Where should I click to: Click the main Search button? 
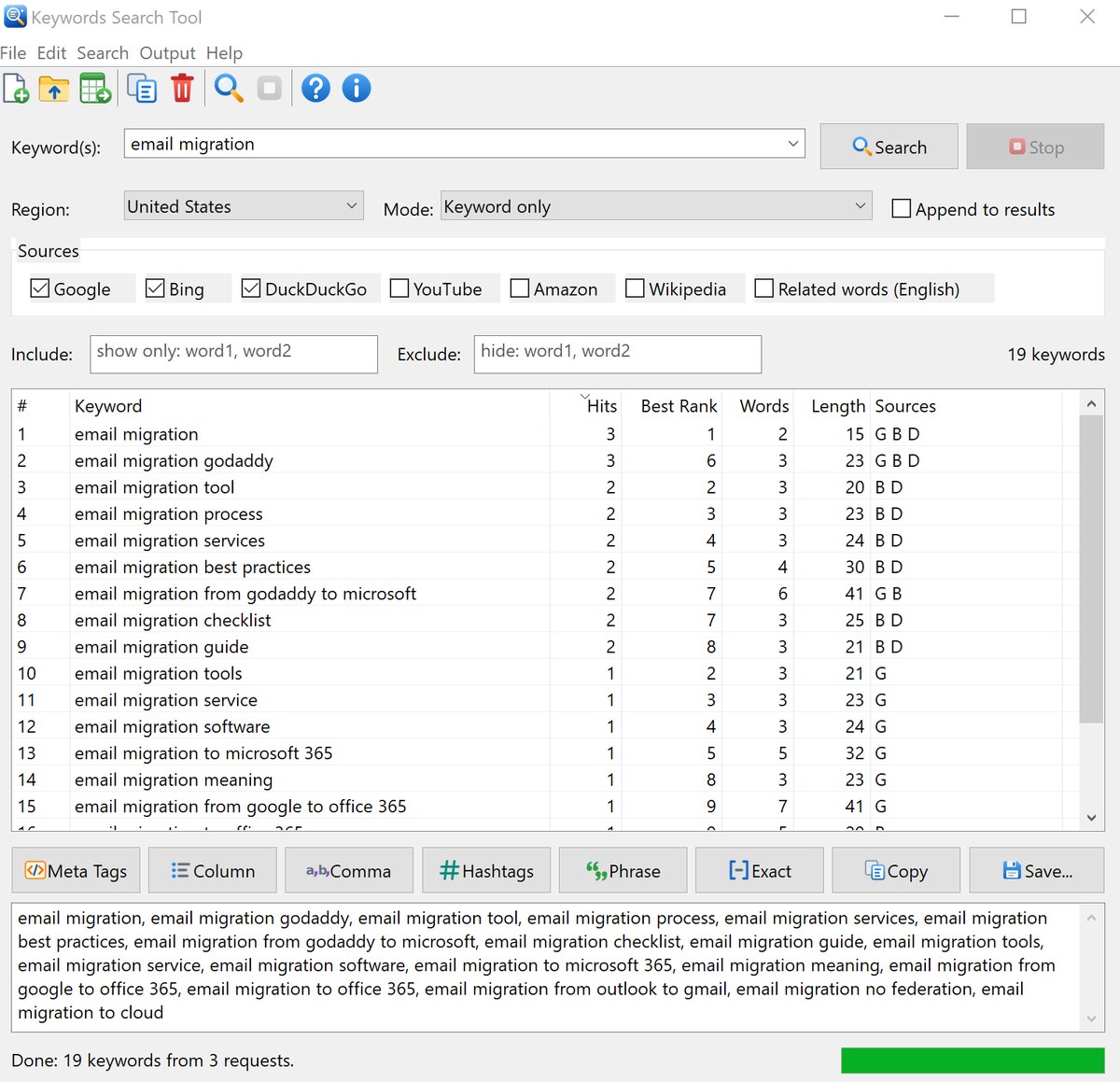(889, 147)
